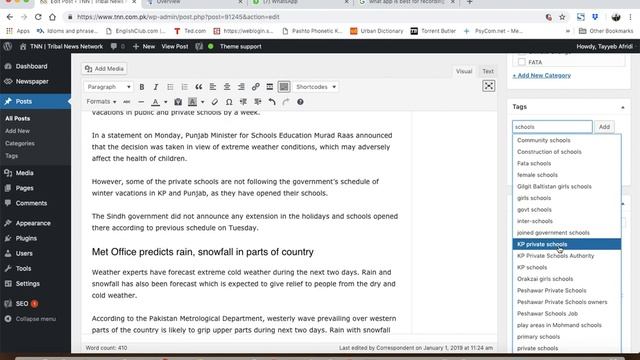Undo last edit

pos(272,102)
